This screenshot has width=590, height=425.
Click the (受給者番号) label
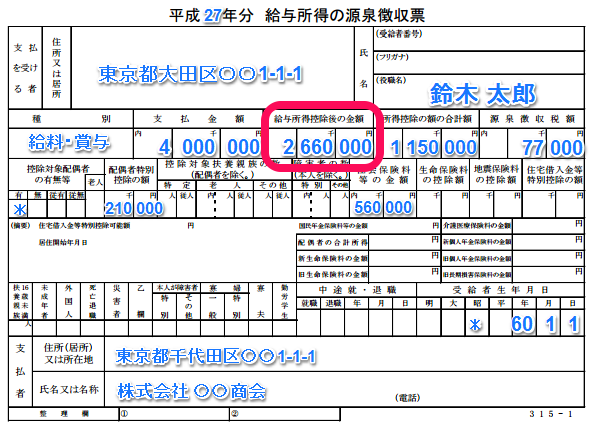point(399,34)
